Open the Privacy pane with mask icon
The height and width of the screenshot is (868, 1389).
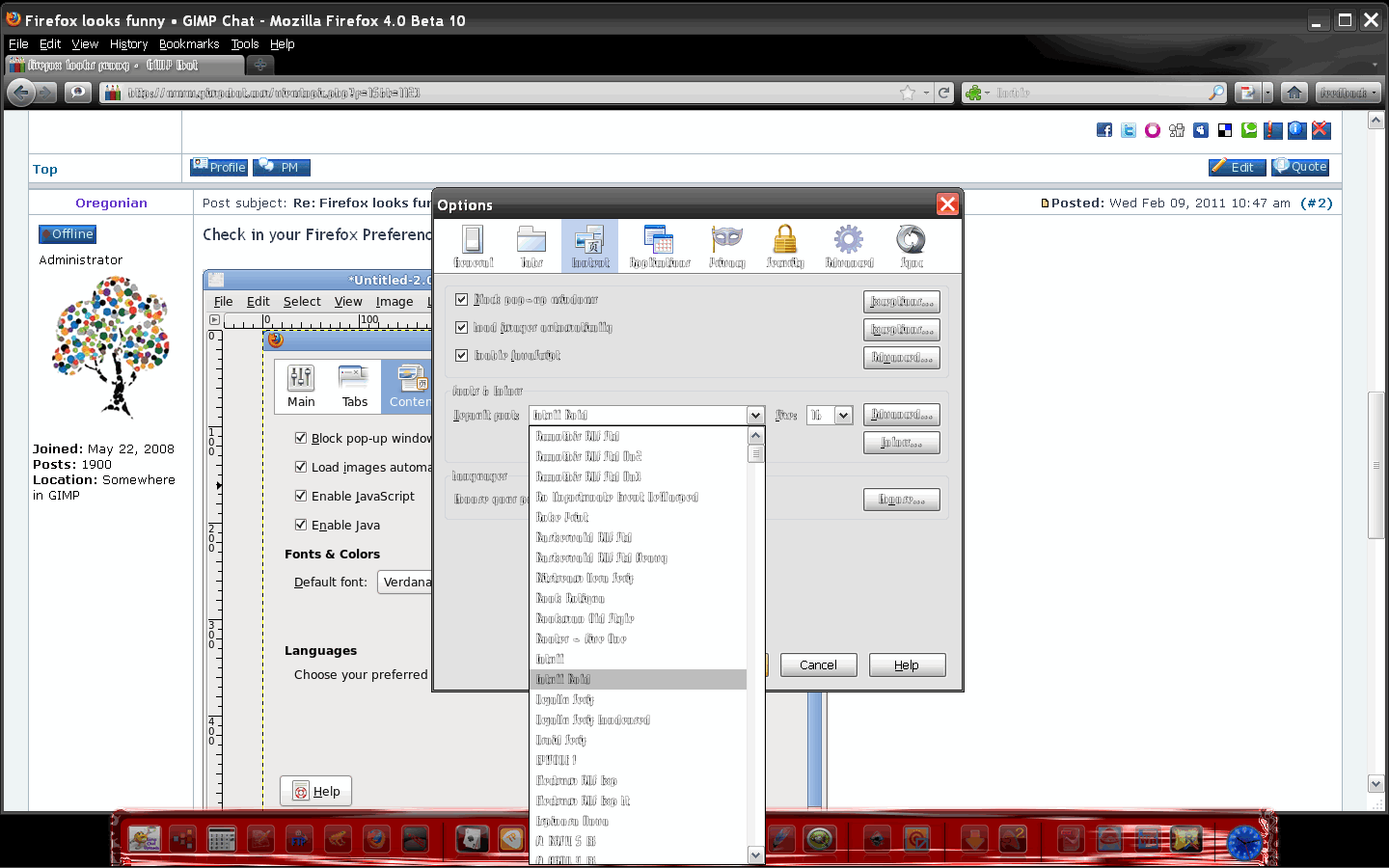point(727,247)
